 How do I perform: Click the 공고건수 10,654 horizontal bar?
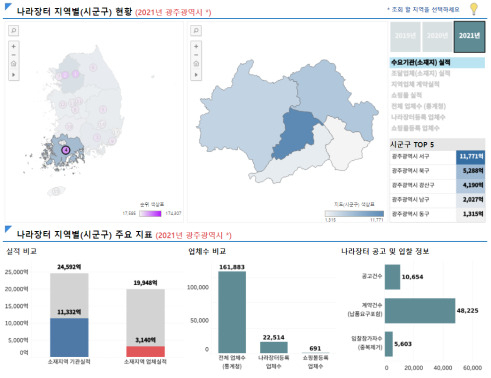click(392, 277)
